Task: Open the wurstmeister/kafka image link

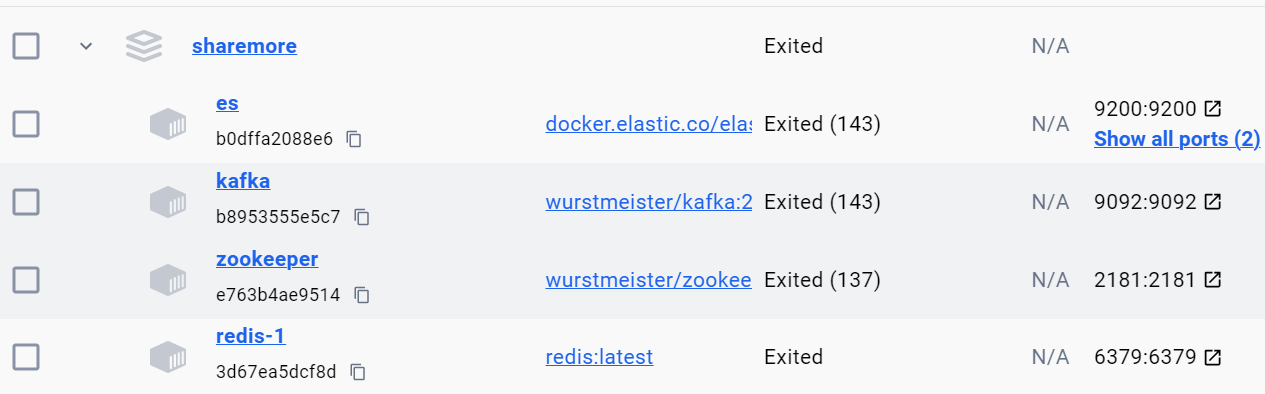Action: (x=648, y=202)
